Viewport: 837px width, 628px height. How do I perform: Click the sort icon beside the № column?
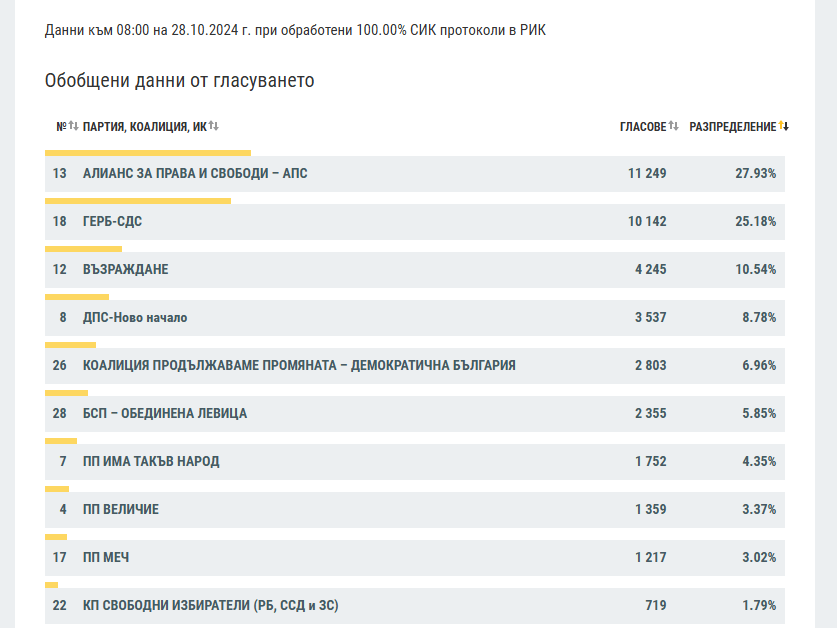pos(73,126)
